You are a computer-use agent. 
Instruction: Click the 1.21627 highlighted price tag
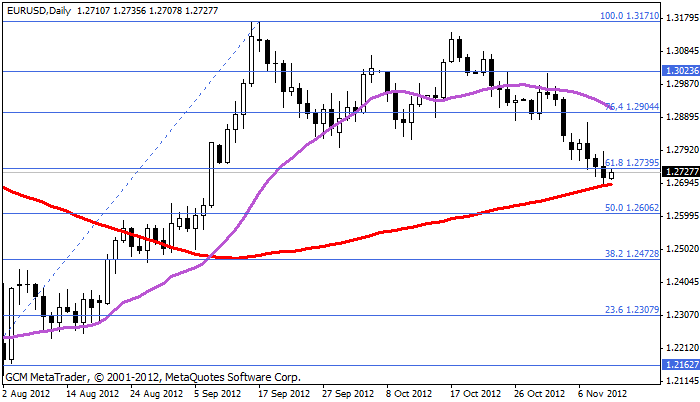(x=682, y=365)
